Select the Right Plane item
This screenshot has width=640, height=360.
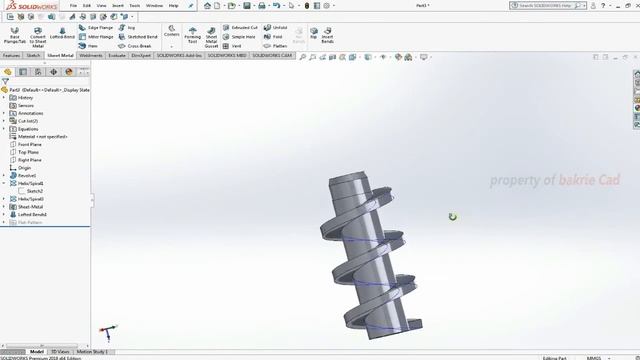point(26,160)
